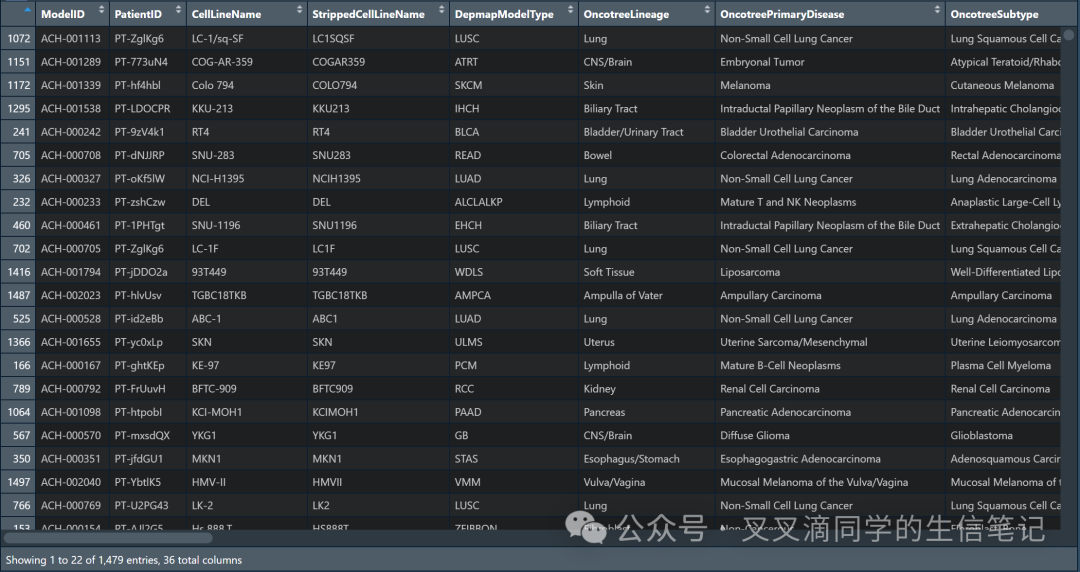Viewport: 1080px width, 572px height.
Task: Select cell ACH-002040
Action: [70, 482]
